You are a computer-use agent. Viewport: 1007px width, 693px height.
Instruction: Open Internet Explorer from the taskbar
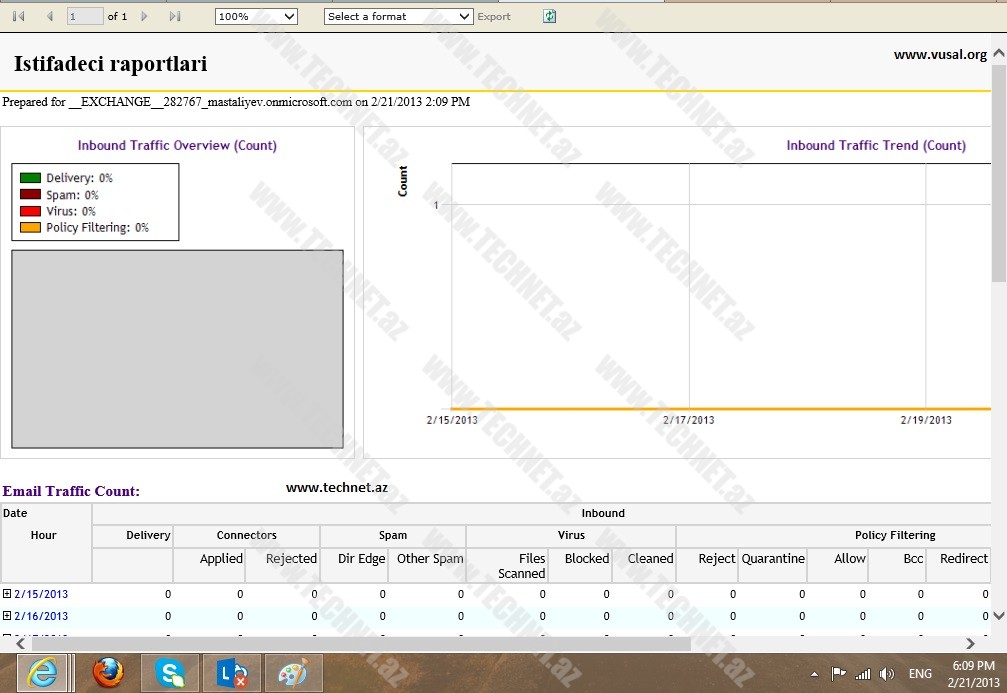[41, 674]
